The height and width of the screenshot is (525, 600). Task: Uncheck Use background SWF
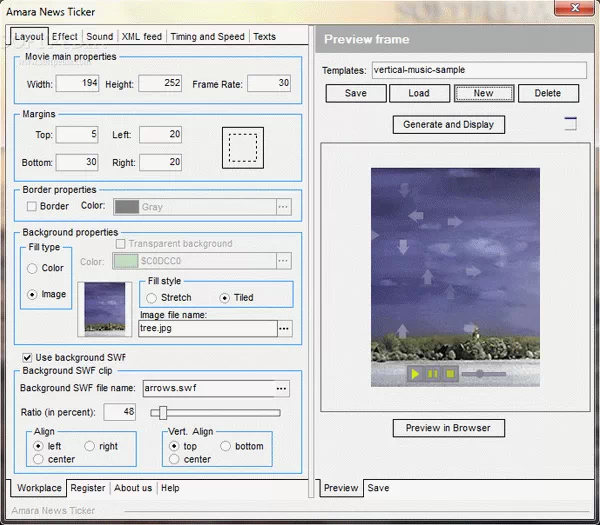pyautogui.click(x=27, y=357)
